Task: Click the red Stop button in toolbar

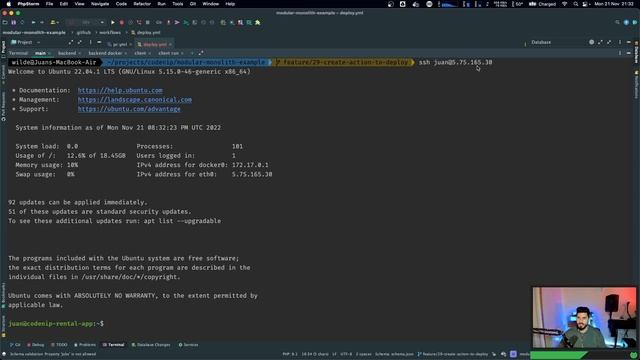Action: click(x=122, y=22)
